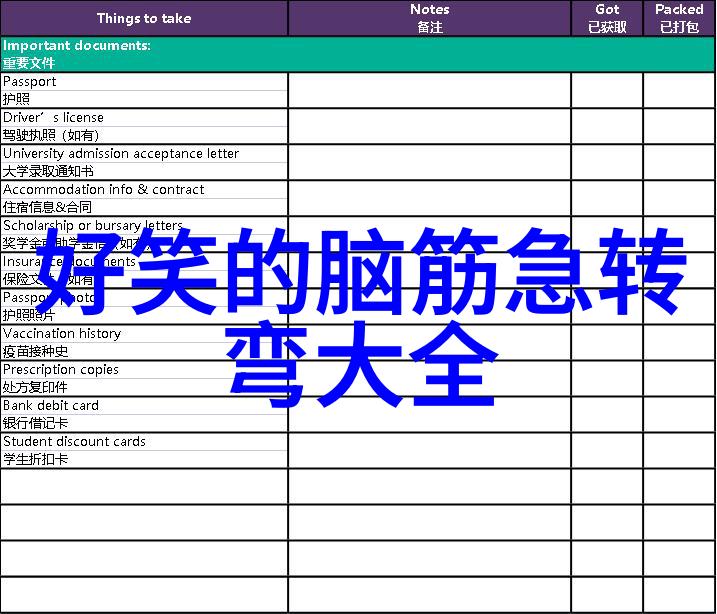717x614 pixels.
Task: Select the Passport item label
Action: (30, 82)
